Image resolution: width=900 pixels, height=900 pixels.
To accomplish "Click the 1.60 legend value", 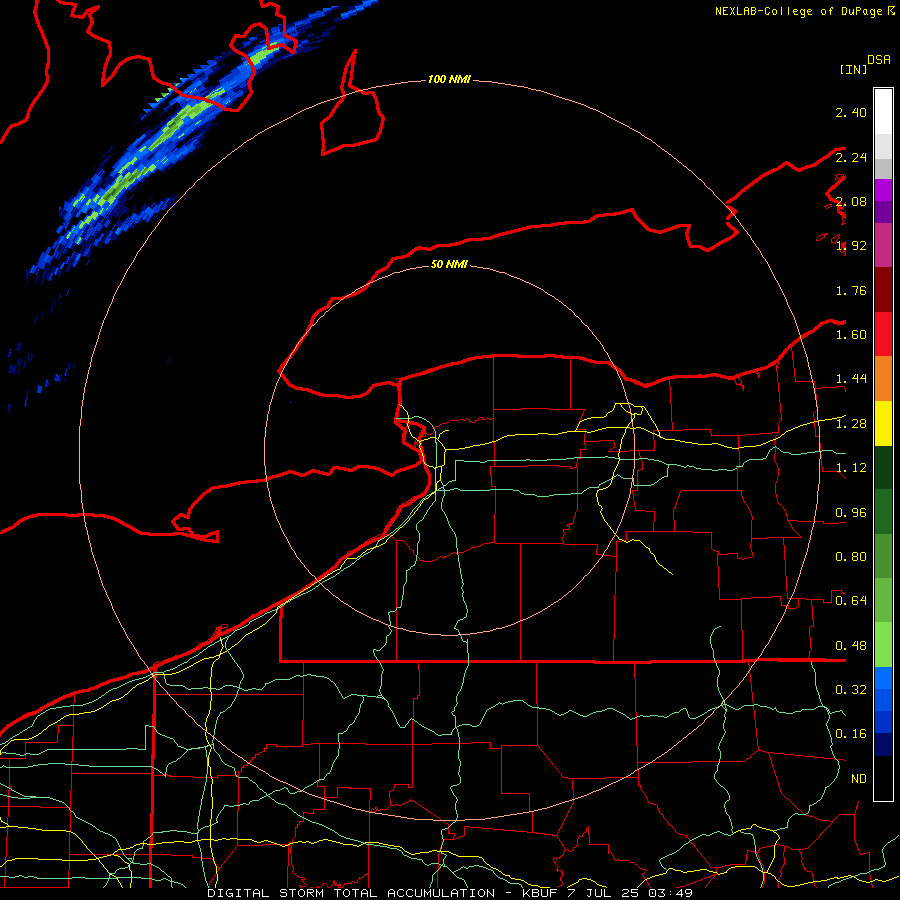I will (x=851, y=335).
